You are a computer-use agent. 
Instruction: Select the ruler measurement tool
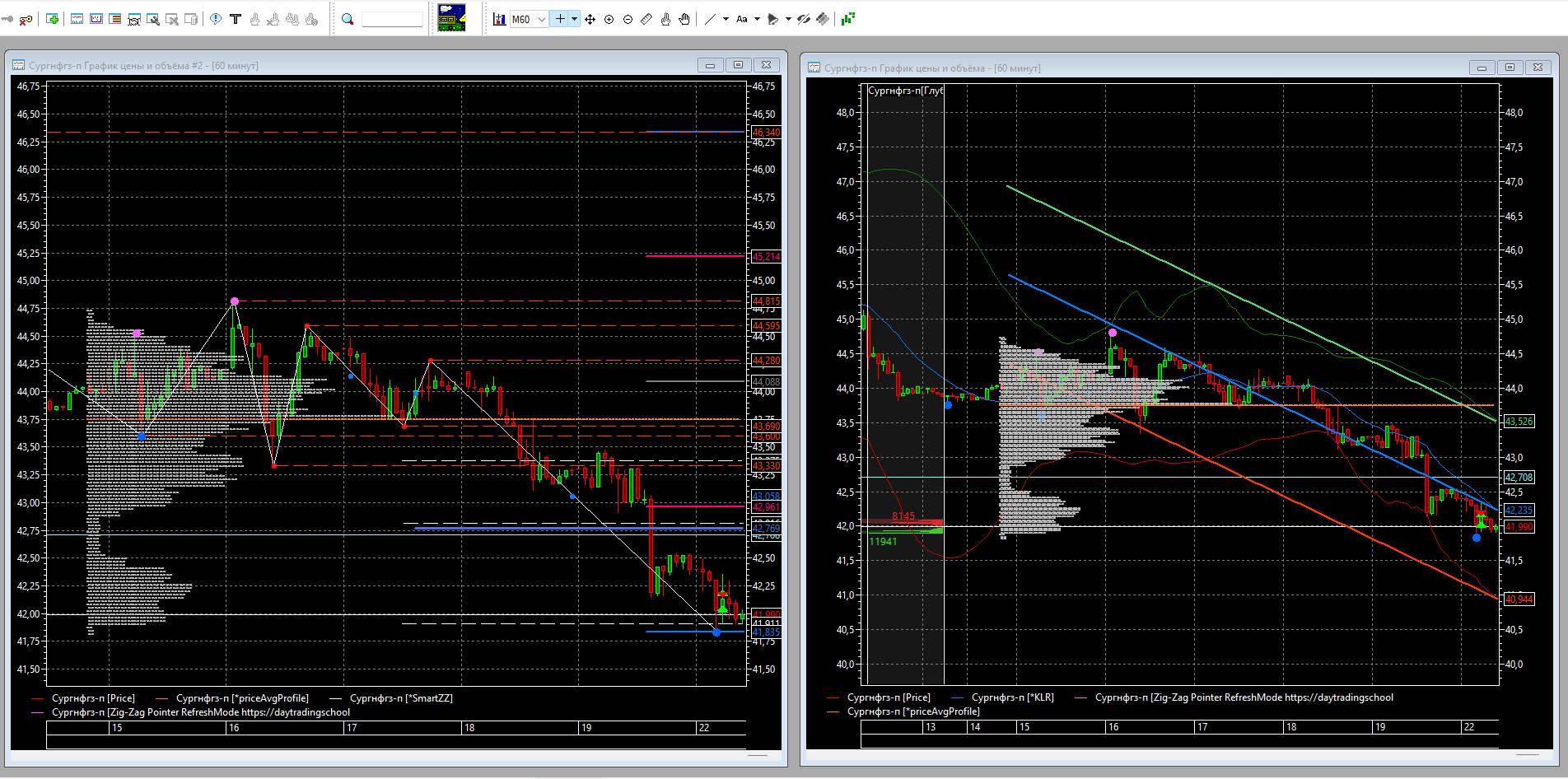click(x=646, y=19)
